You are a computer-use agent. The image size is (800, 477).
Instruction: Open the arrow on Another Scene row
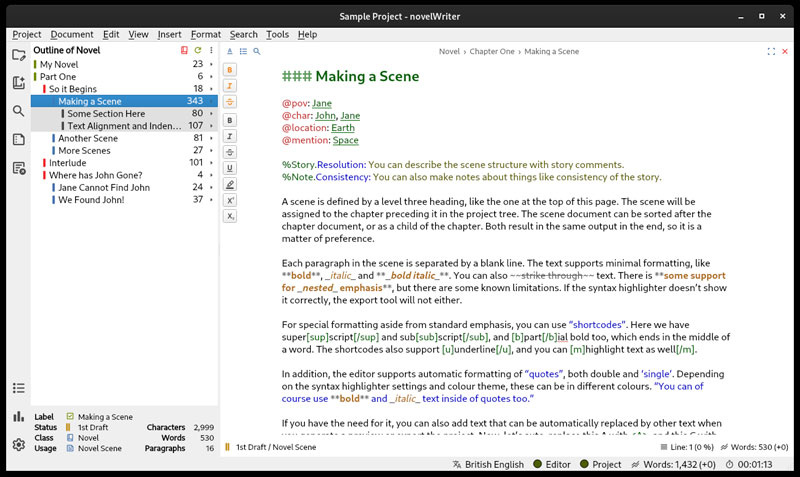211,138
